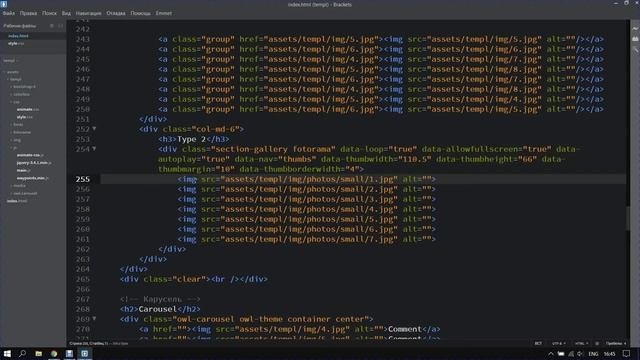Click the Brackets app icon in title bar
The width and height of the screenshot is (640, 360).
click(x=4, y=4)
